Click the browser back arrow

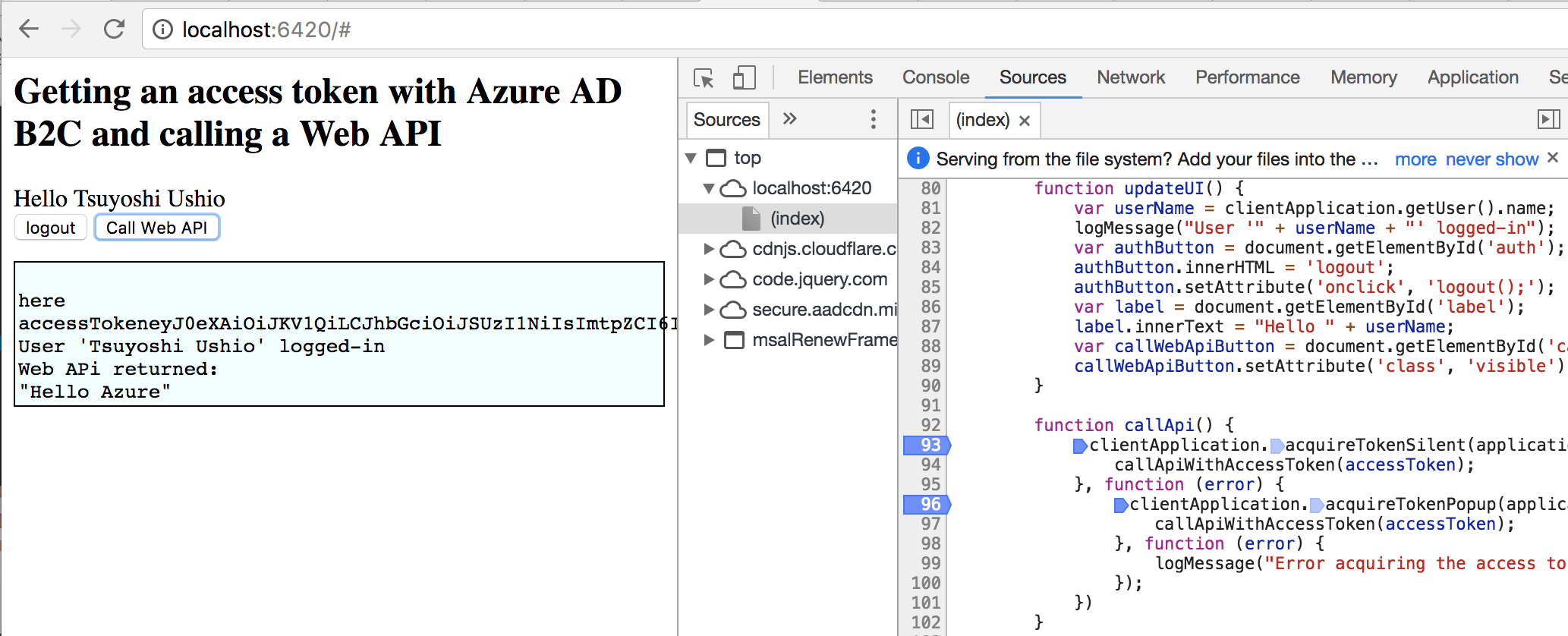(x=29, y=30)
